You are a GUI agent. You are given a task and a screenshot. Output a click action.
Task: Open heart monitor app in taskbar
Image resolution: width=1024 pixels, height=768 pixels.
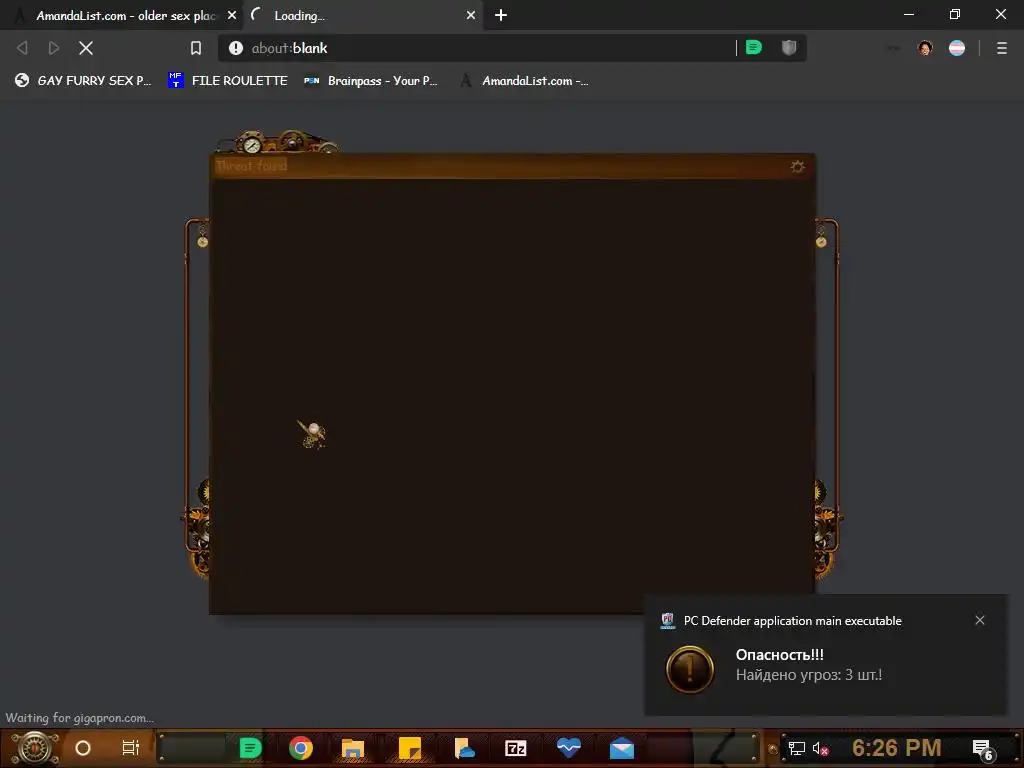[569, 747]
